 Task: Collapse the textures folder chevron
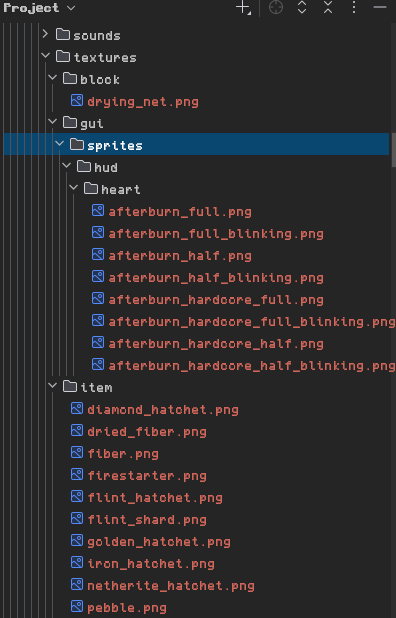pos(46,56)
